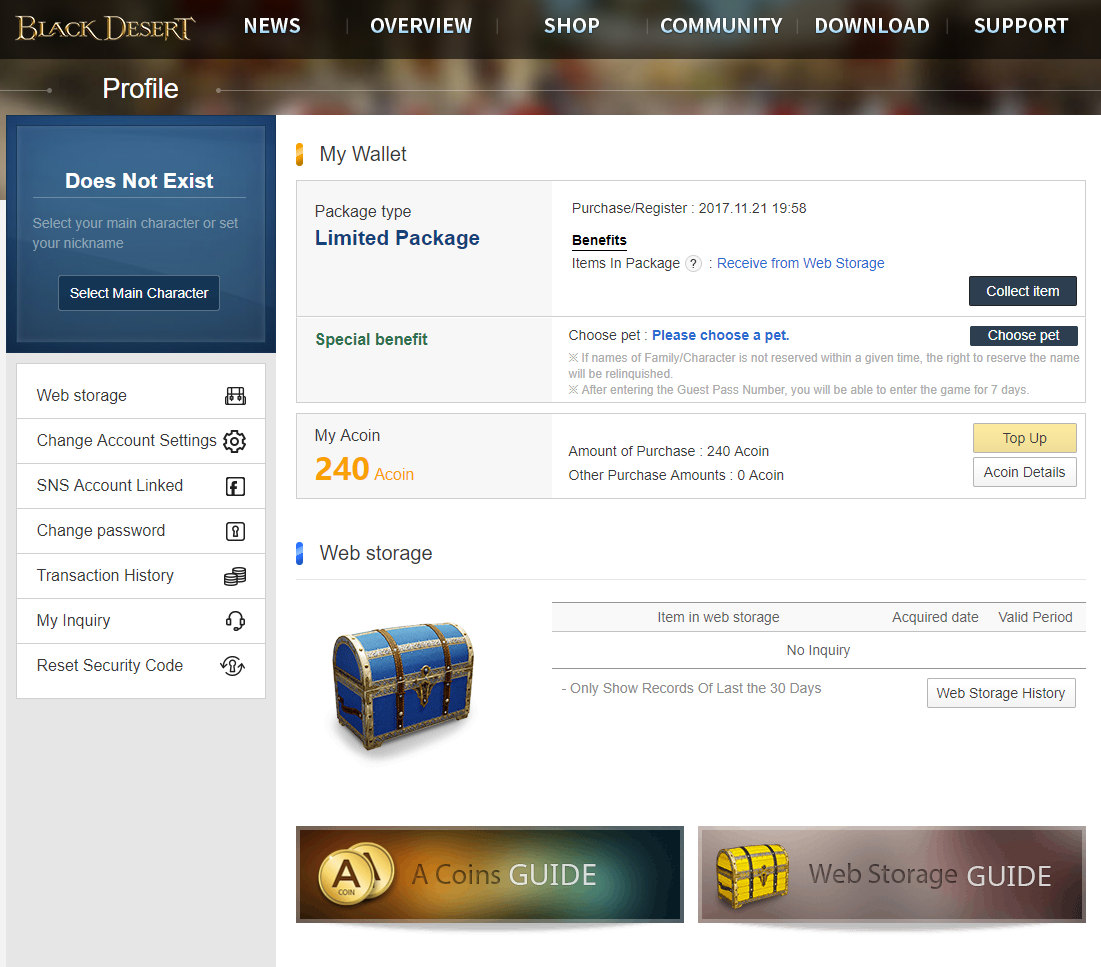Viewport: 1101px width, 967px height.
Task: Click the 'Benefits' heading
Action: pos(599,240)
